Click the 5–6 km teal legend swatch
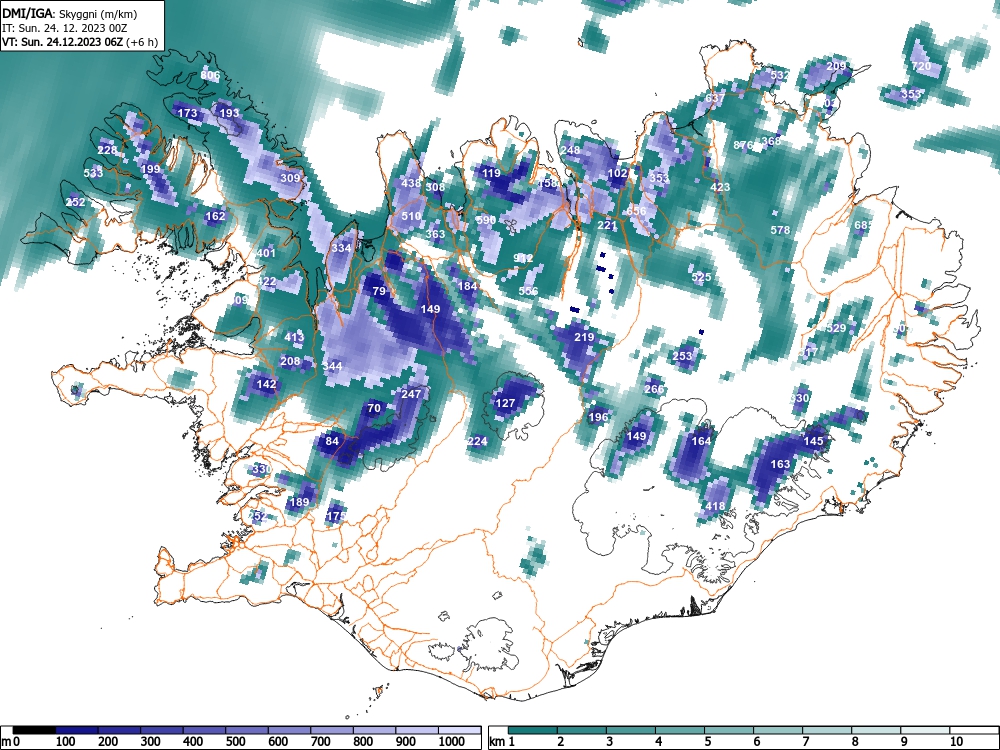 (730, 730)
